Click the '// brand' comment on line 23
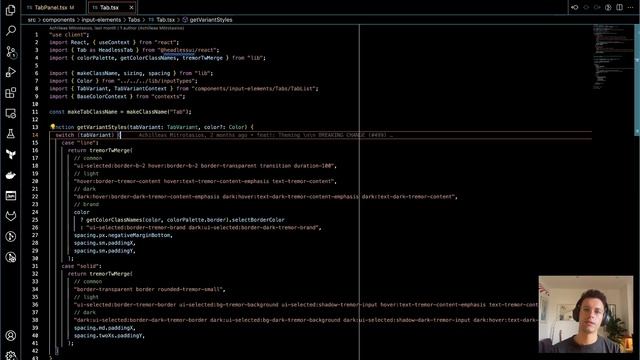Viewport: 640px width, 360px height. 86,204
